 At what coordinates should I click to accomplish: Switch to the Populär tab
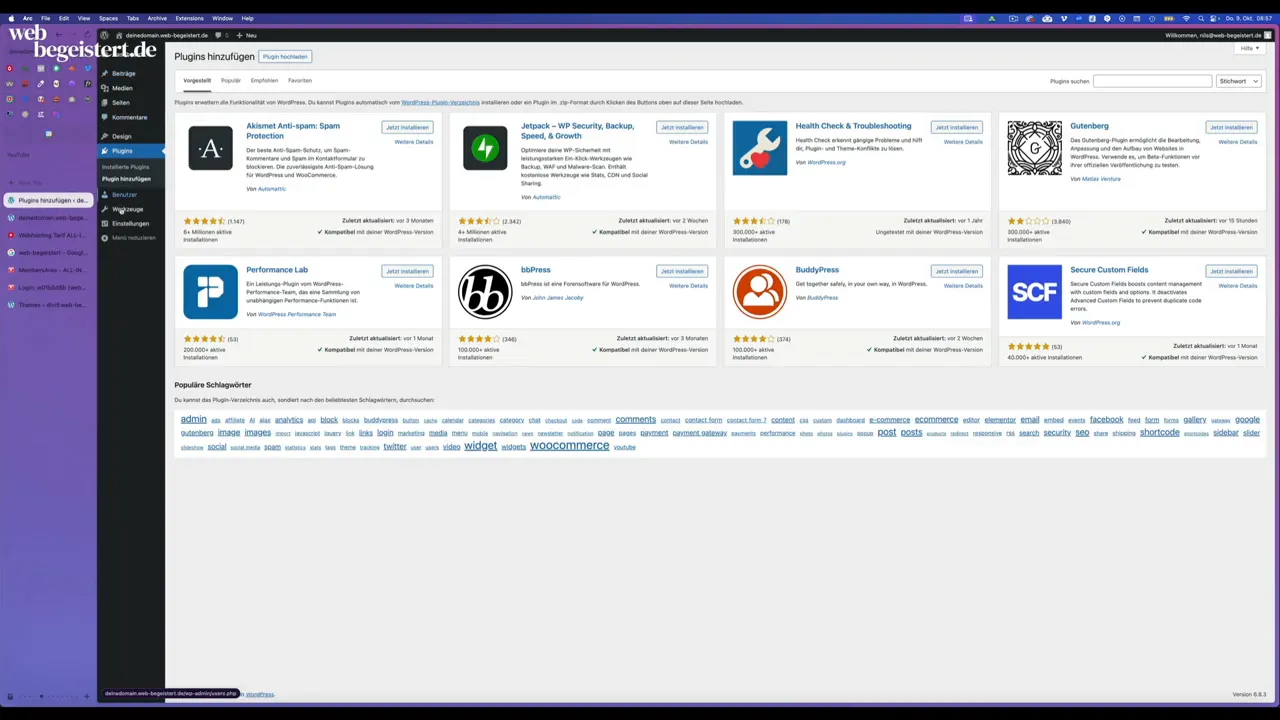(x=231, y=81)
